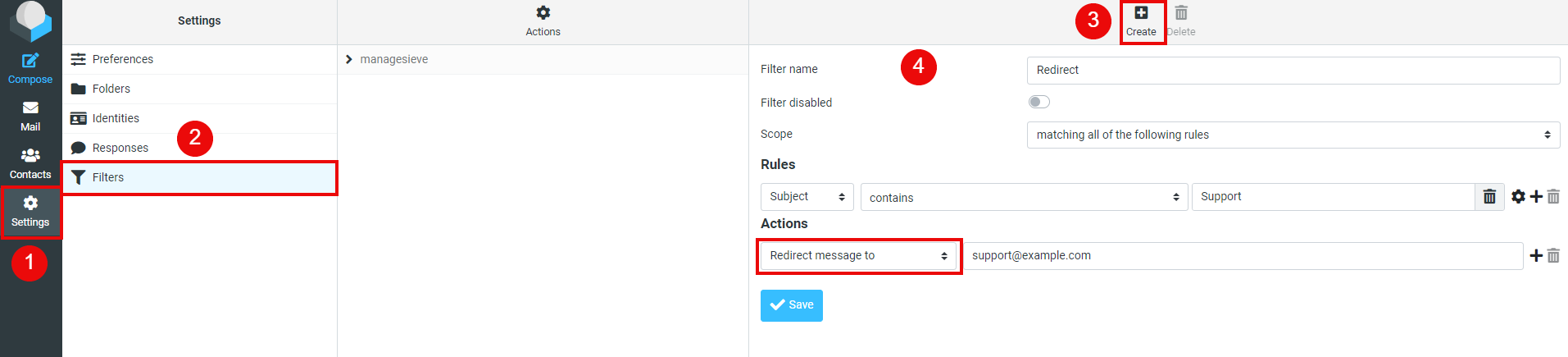The height and width of the screenshot is (357, 1568).
Task: Open the 'Redirect message to' action dropdown
Action: pos(858,256)
